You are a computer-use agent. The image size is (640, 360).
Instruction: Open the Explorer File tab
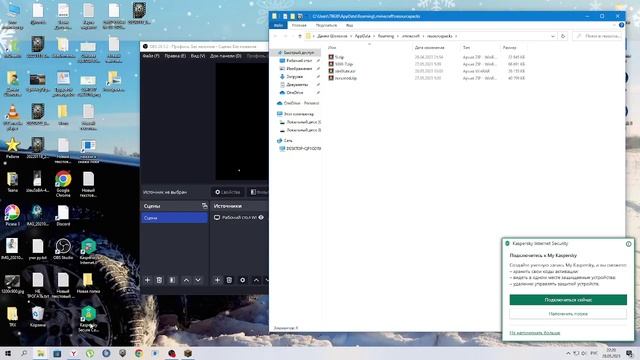tap(278, 25)
